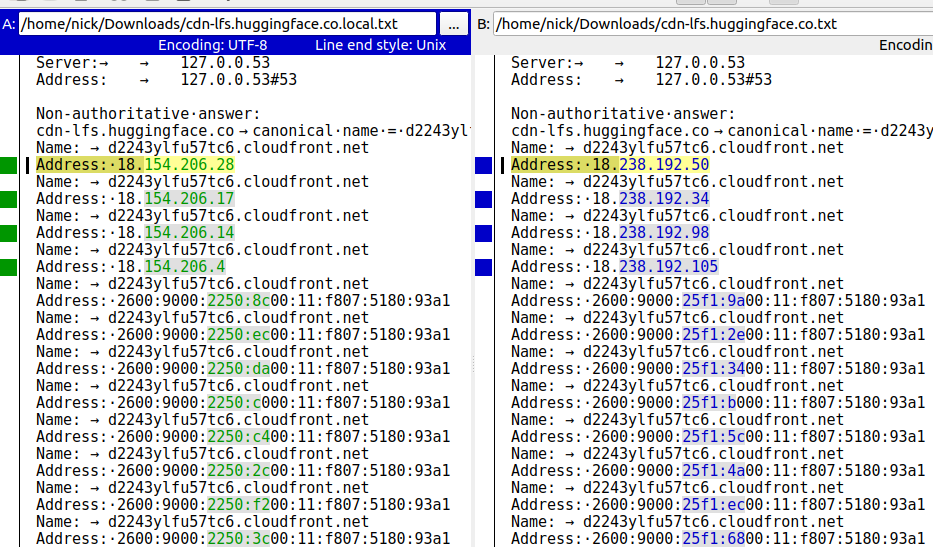933x547 pixels.
Task: Click the file path field for pane A
Action: [227, 24]
